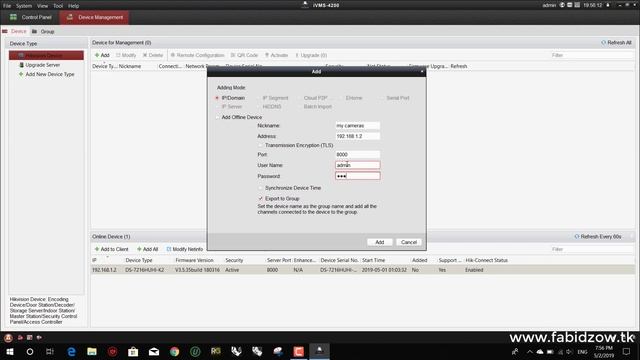Open the View menu

42,6
